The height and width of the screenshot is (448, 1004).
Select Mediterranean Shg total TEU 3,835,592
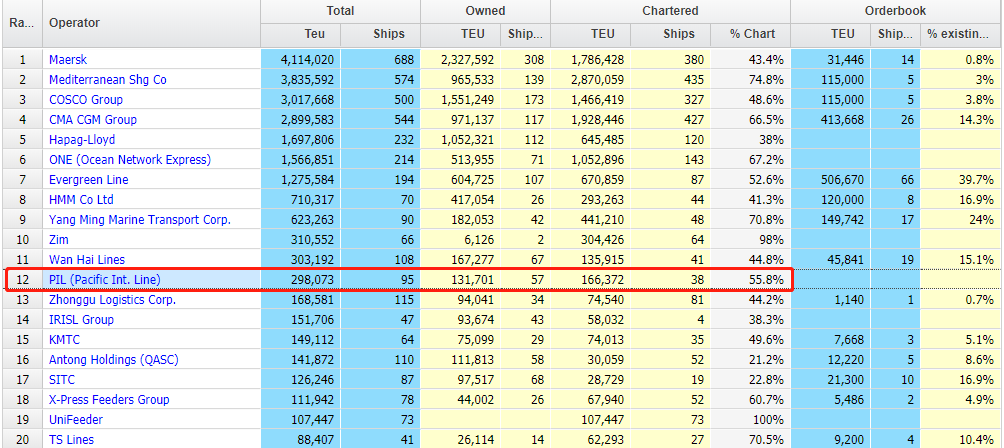[x=307, y=80]
